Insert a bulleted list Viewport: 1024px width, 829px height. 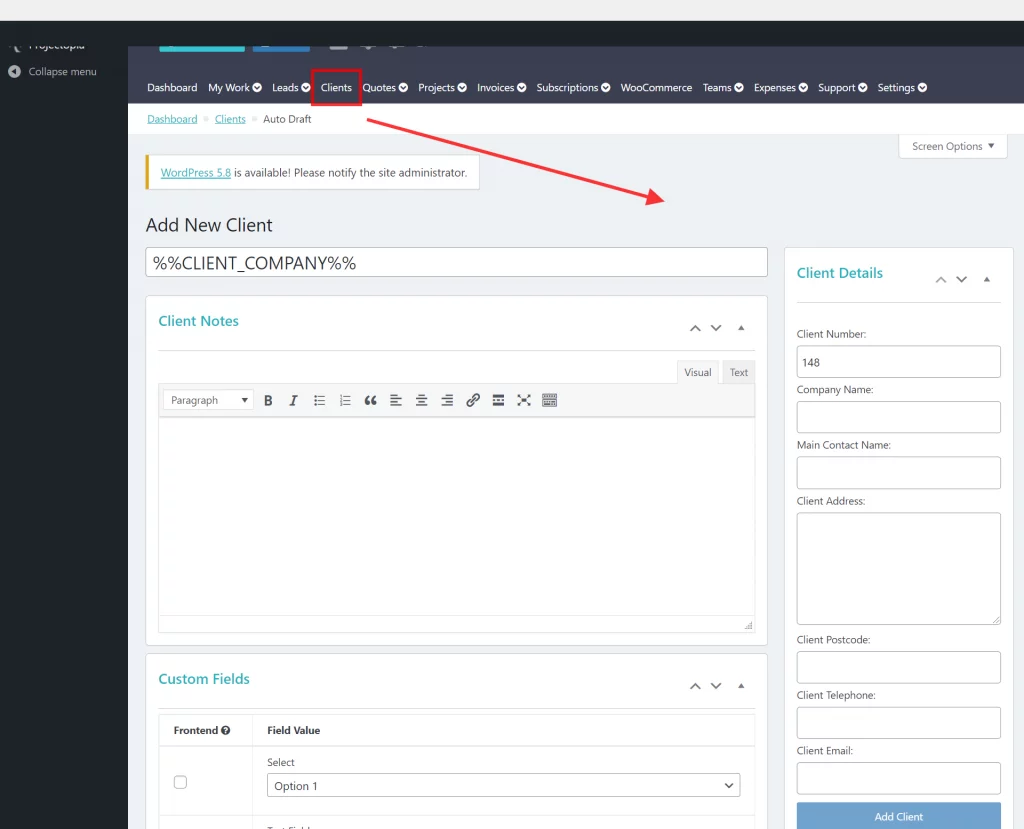click(319, 400)
